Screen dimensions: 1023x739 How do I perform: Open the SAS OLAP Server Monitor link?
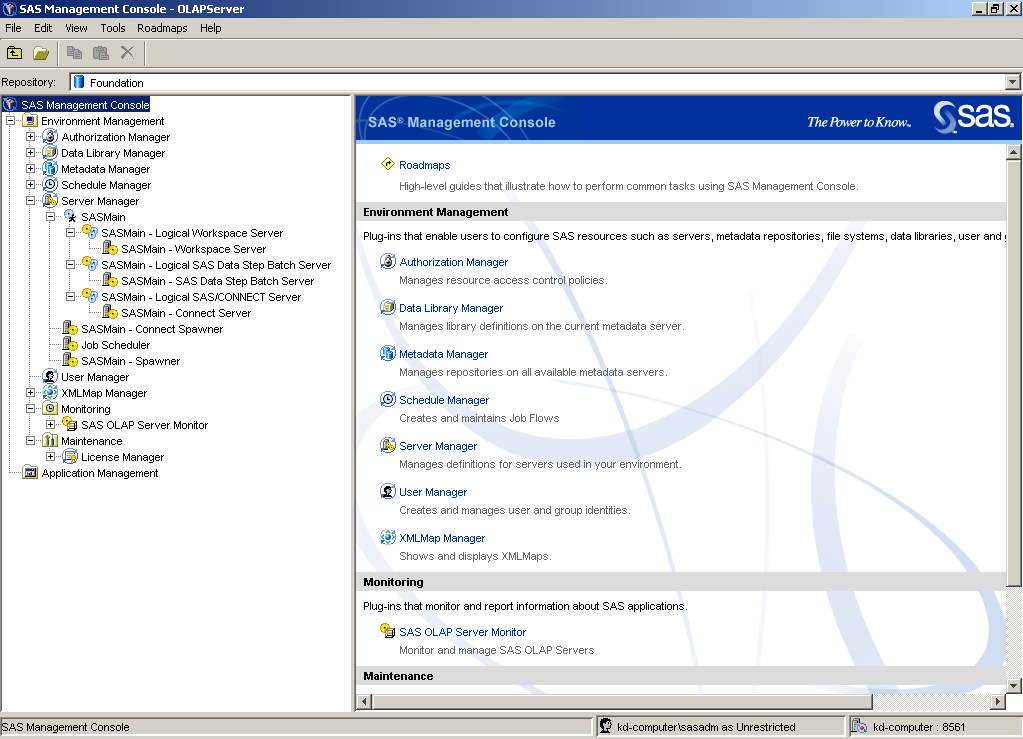(x=463, y=632)
